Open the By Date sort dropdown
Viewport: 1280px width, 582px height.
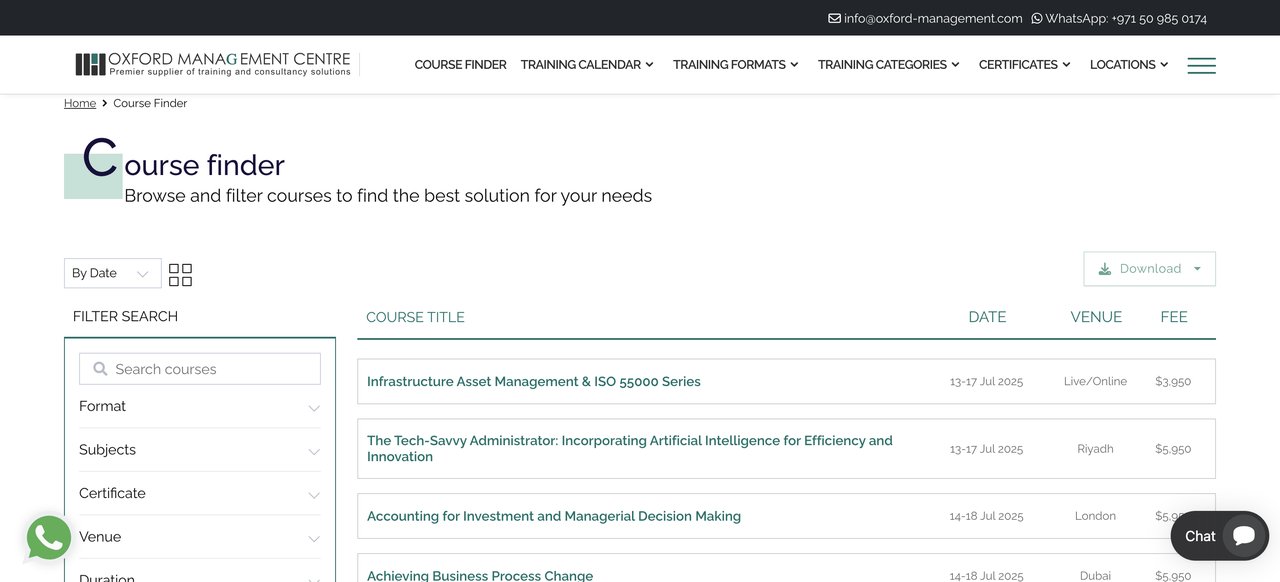point(112,273)
